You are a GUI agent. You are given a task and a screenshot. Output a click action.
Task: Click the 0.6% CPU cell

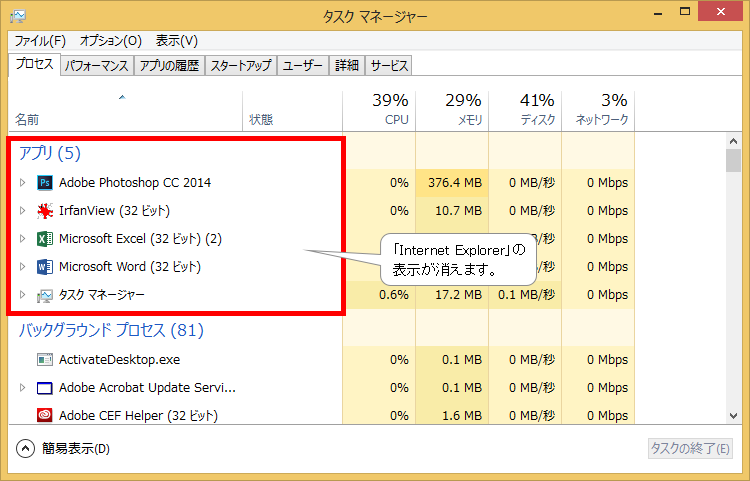coord(379,295)
